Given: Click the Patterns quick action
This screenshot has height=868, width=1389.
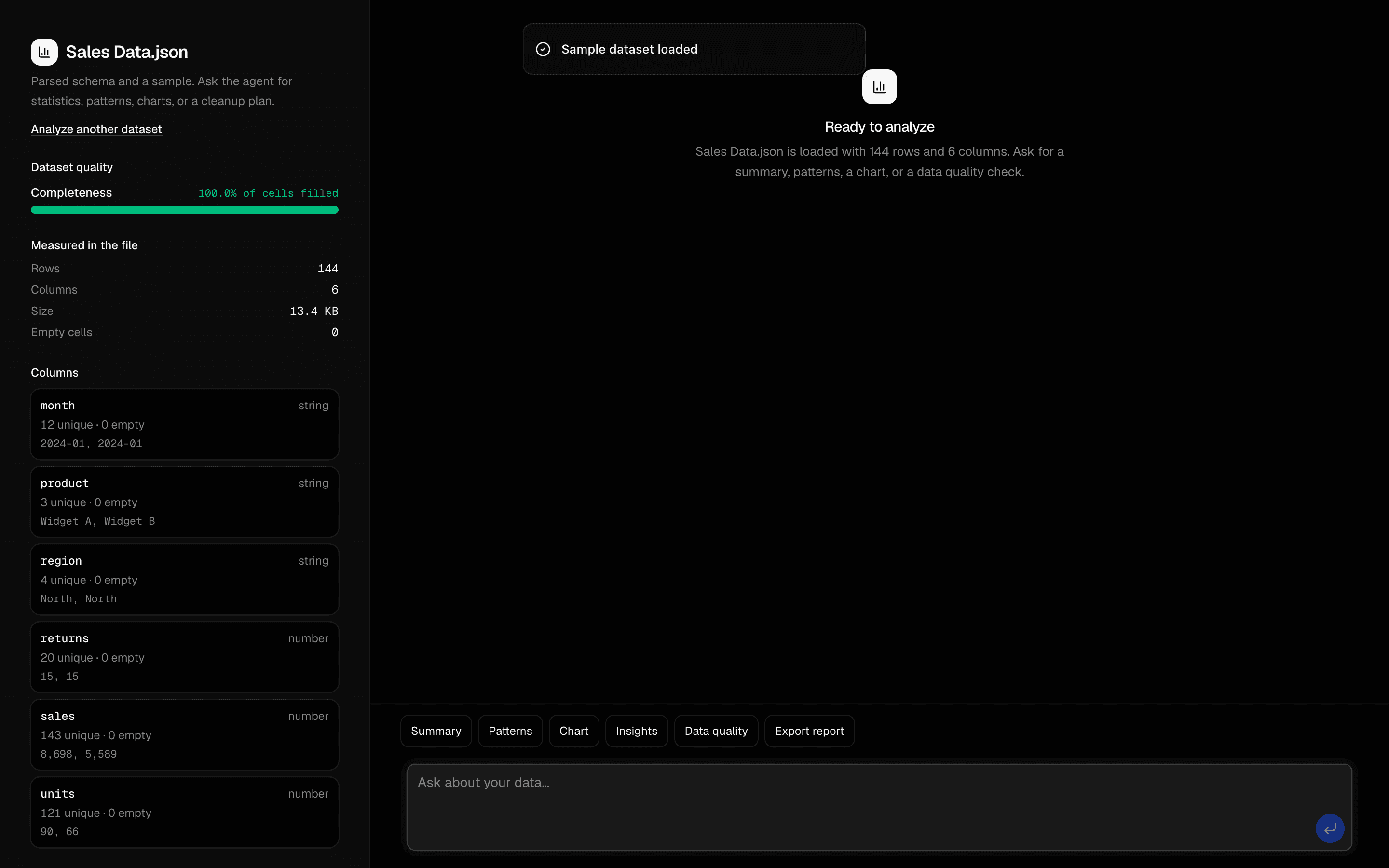Looking at the screenshot, I should [x=510, y=731].
